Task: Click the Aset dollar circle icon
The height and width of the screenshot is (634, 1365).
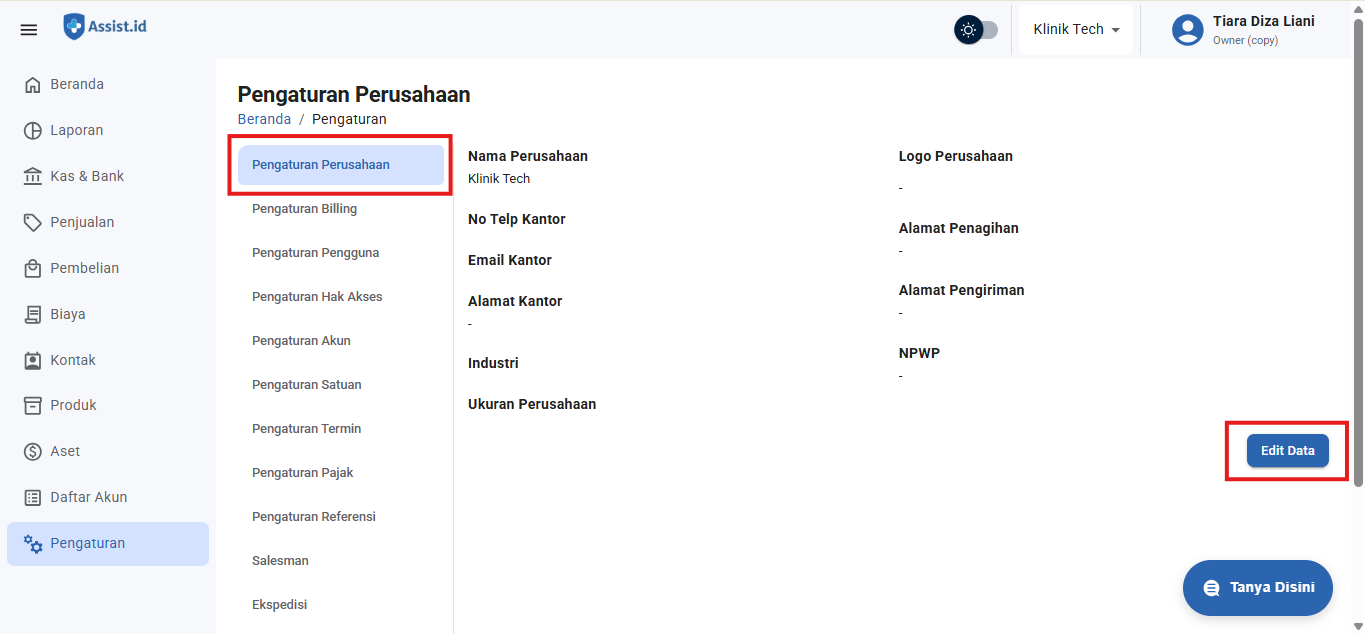Action: [x=33, y=452]
